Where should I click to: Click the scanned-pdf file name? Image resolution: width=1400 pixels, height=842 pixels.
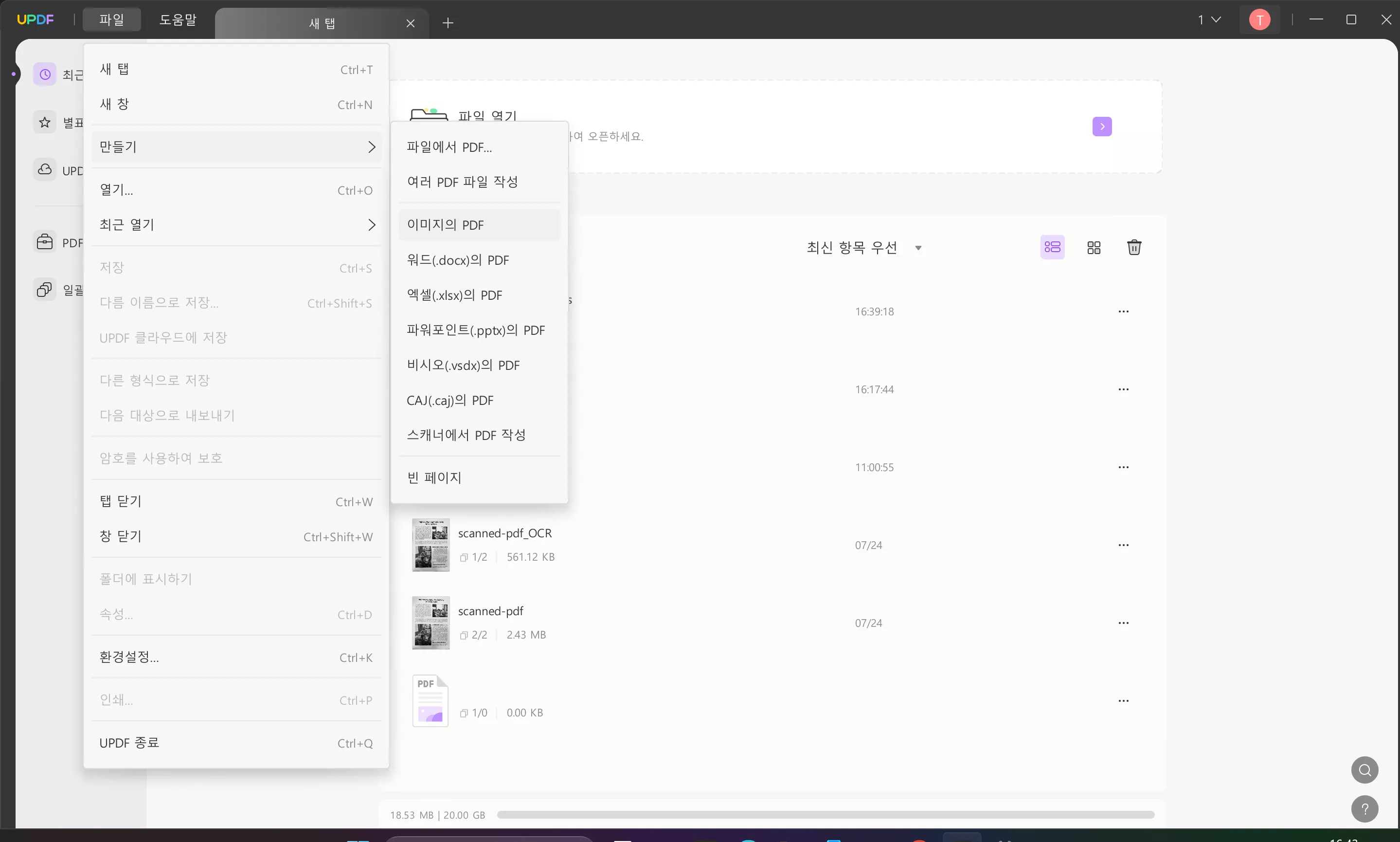(490, 611)
